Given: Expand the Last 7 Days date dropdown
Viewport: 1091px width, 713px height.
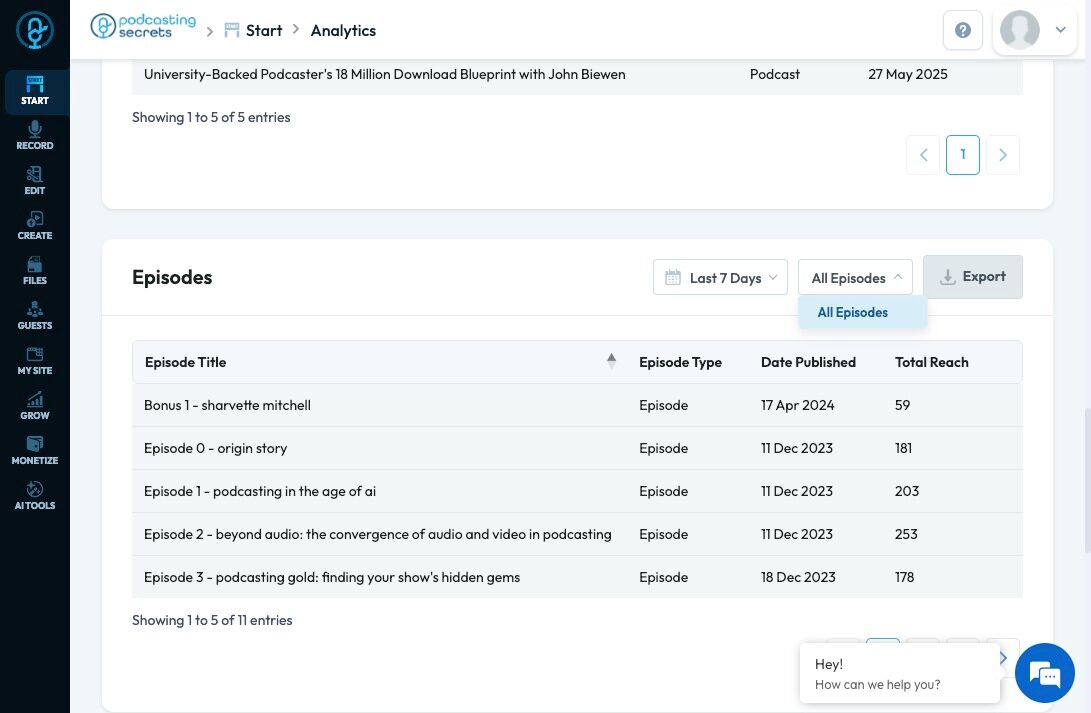Looking at the screenshot, I should [x=720, y=278].
